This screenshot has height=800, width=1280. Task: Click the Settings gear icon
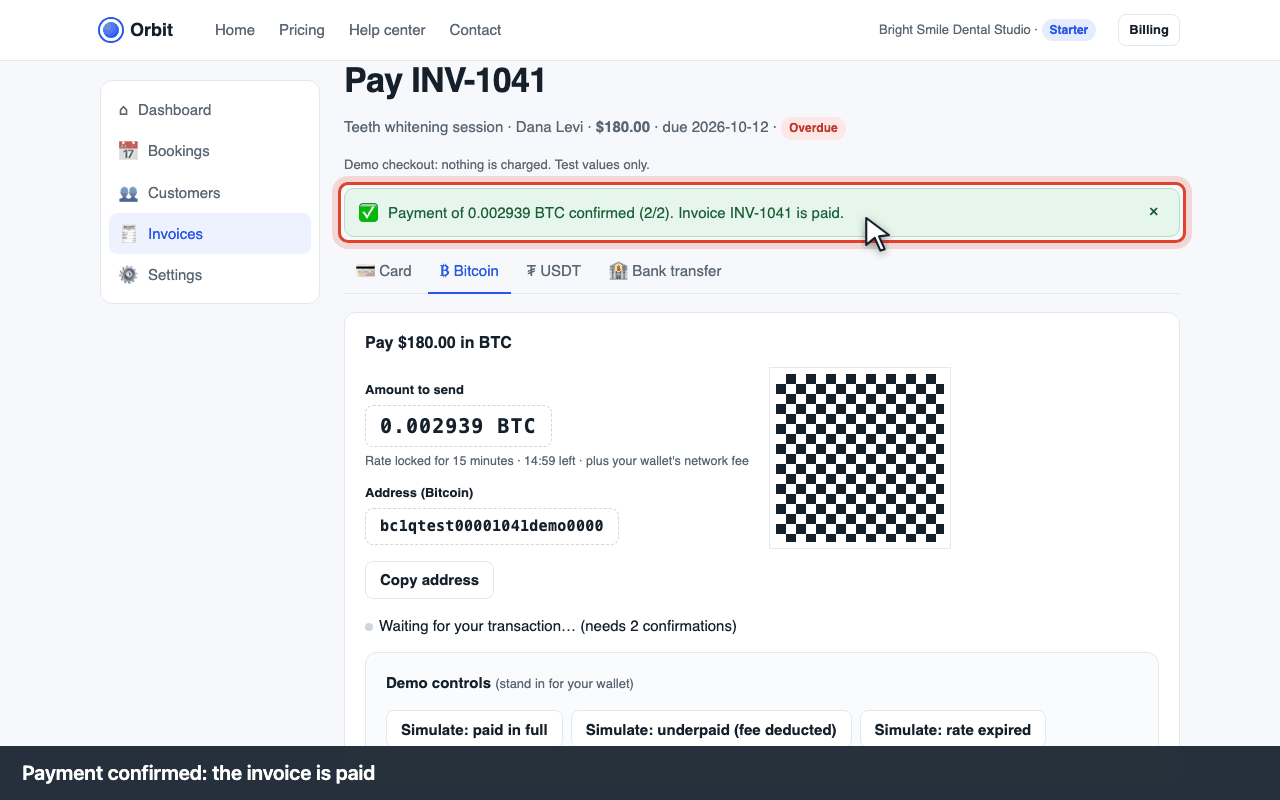[x=128, y=275]
